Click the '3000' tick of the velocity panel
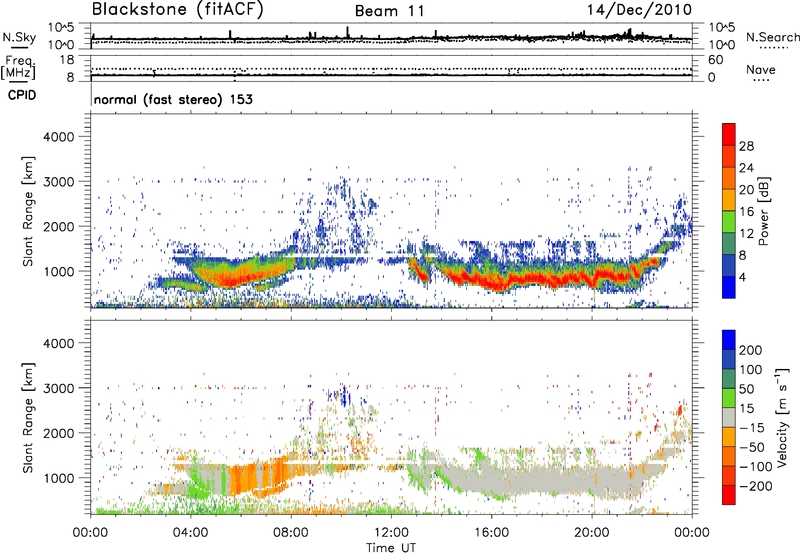This screenshot has height=554, width=800. [x=58, y=388]
